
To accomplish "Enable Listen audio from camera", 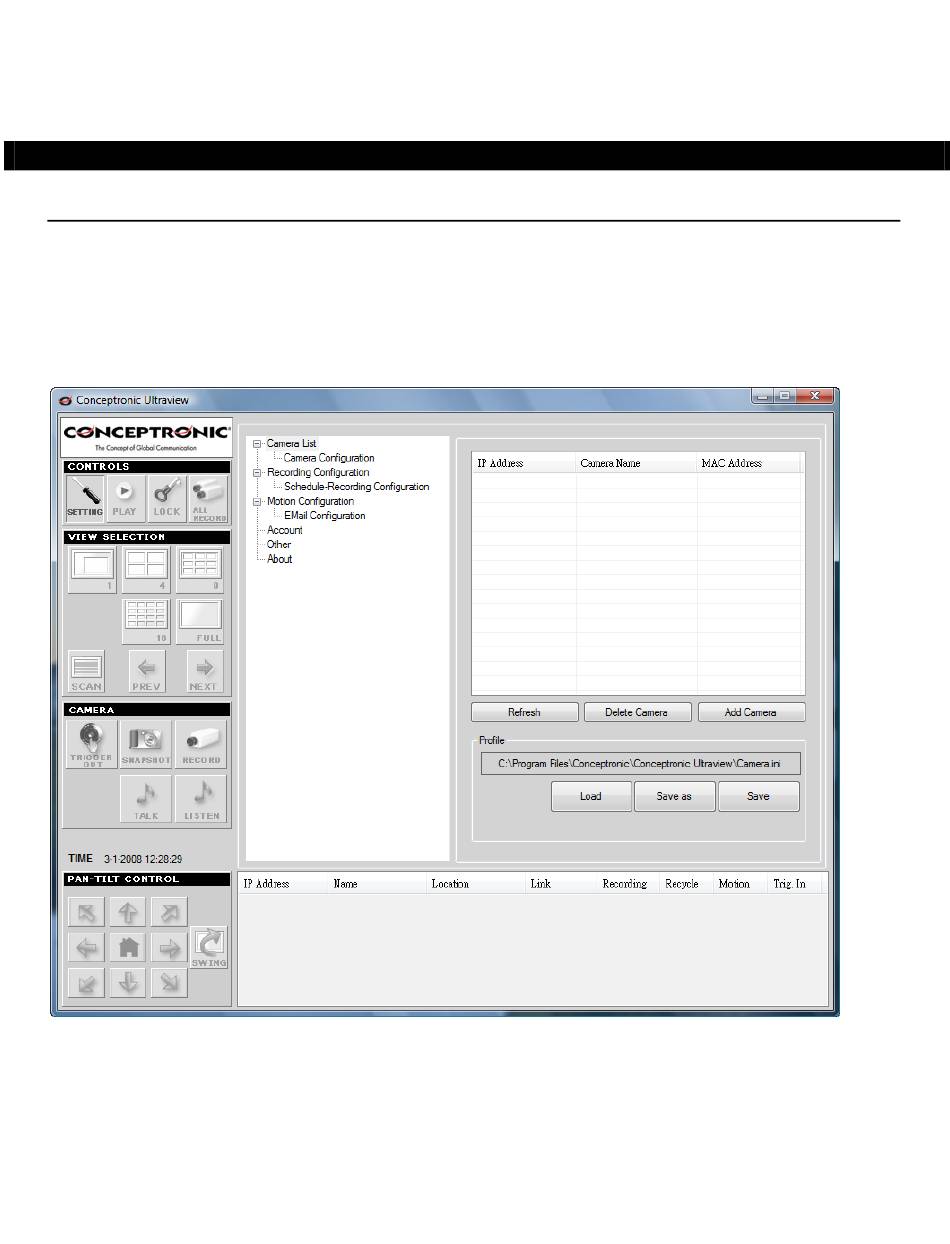I will 201,799.
